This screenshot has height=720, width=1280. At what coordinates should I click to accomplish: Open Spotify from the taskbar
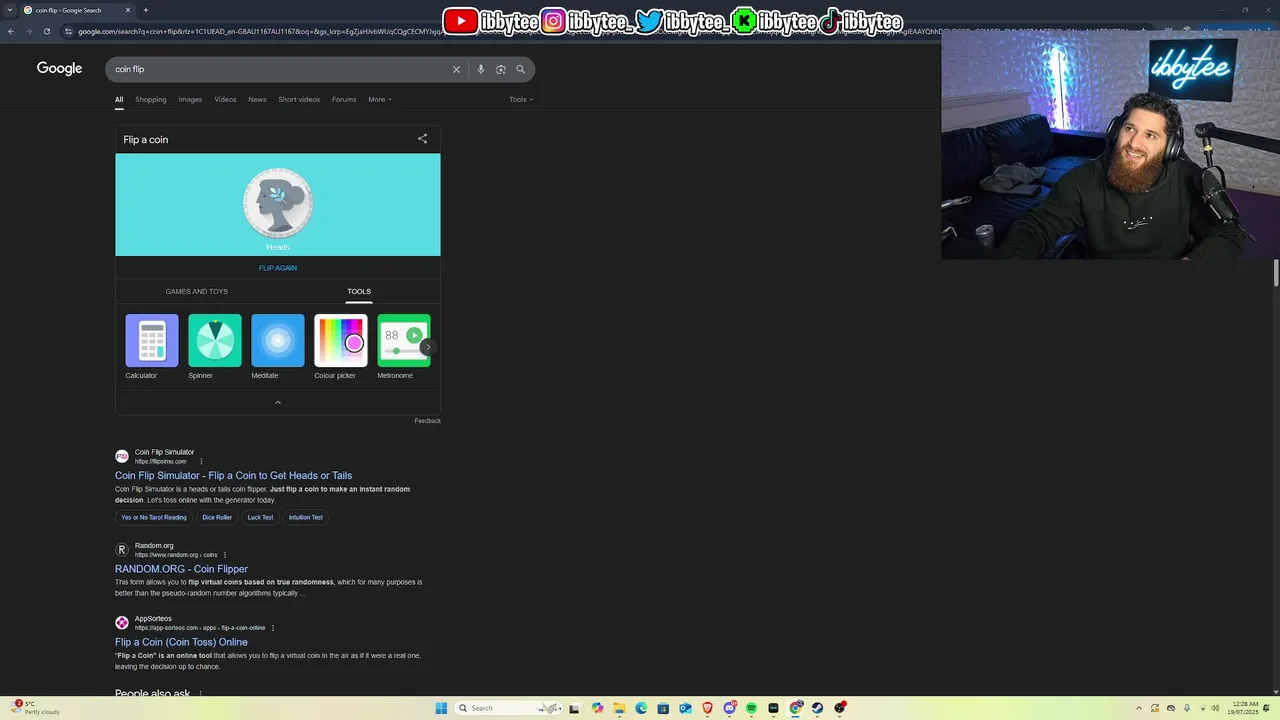[751, 708]
